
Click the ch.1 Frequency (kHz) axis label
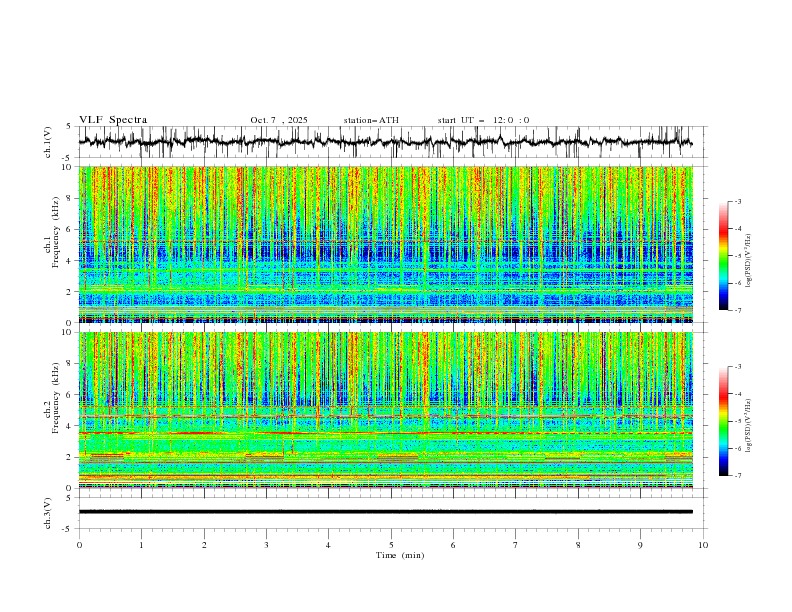(52, 230)
